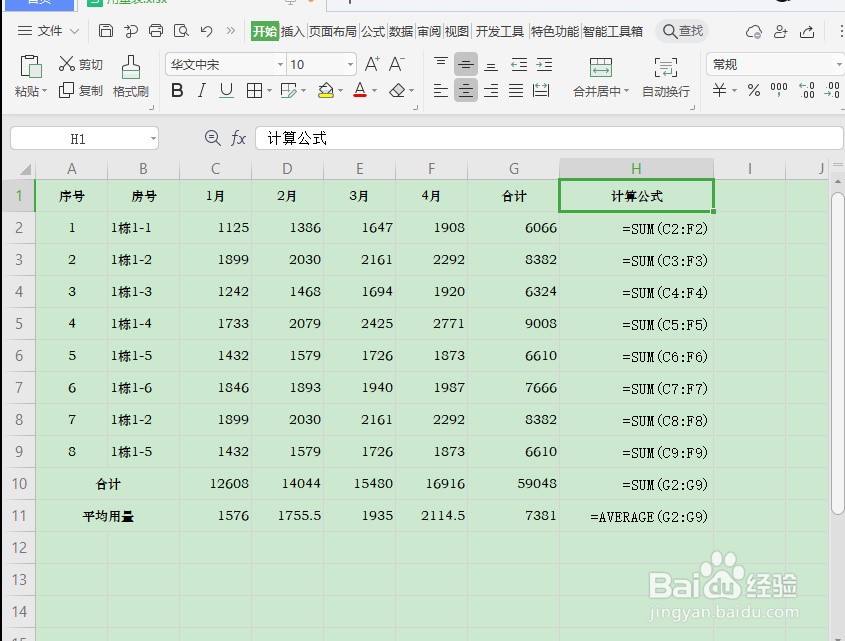Click the Undo arrow icon
This screenshot has height=641, width=845.
[x=206, y=31]
